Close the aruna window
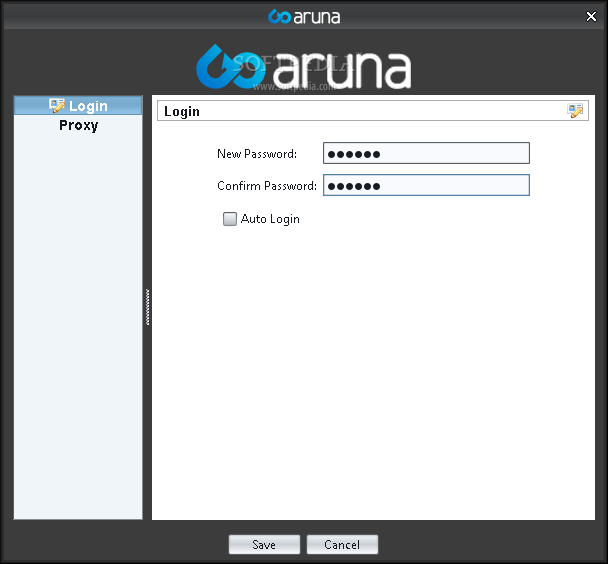Viewport: 608px width, 564px height. 591,17
